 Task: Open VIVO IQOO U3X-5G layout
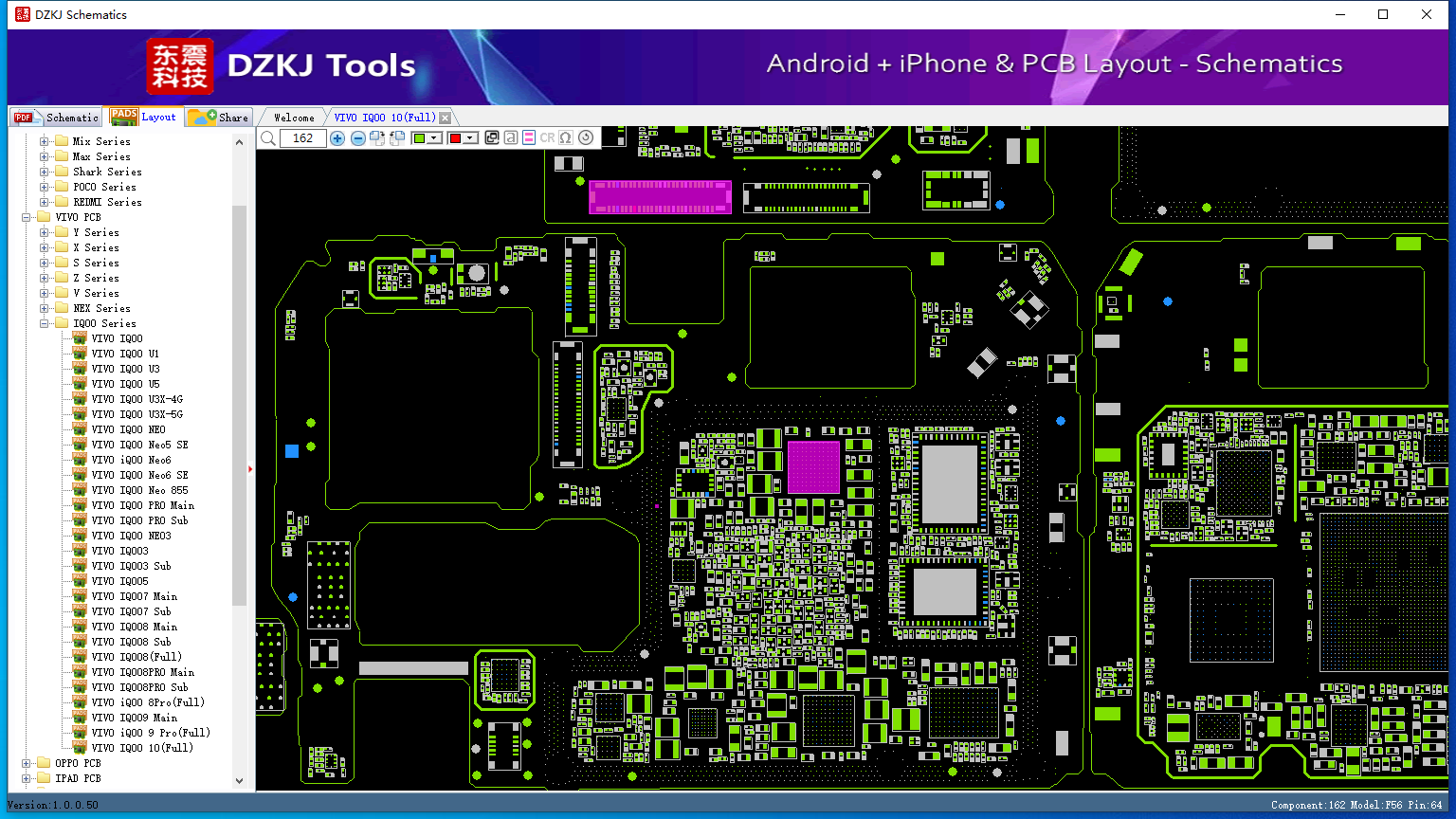[137, 414]
